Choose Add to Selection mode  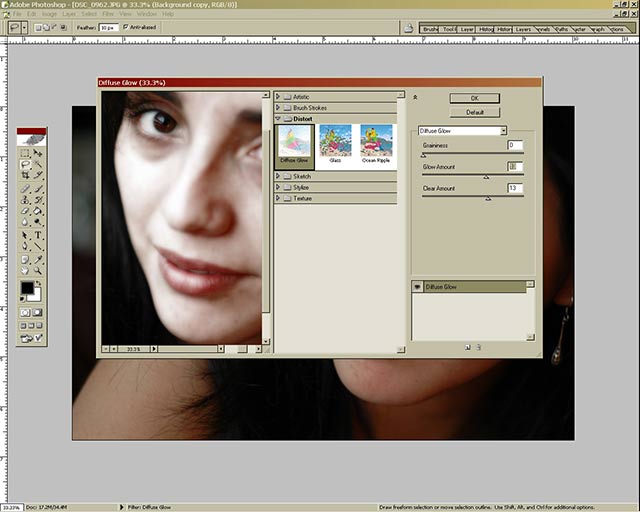[x=46, y=27]
